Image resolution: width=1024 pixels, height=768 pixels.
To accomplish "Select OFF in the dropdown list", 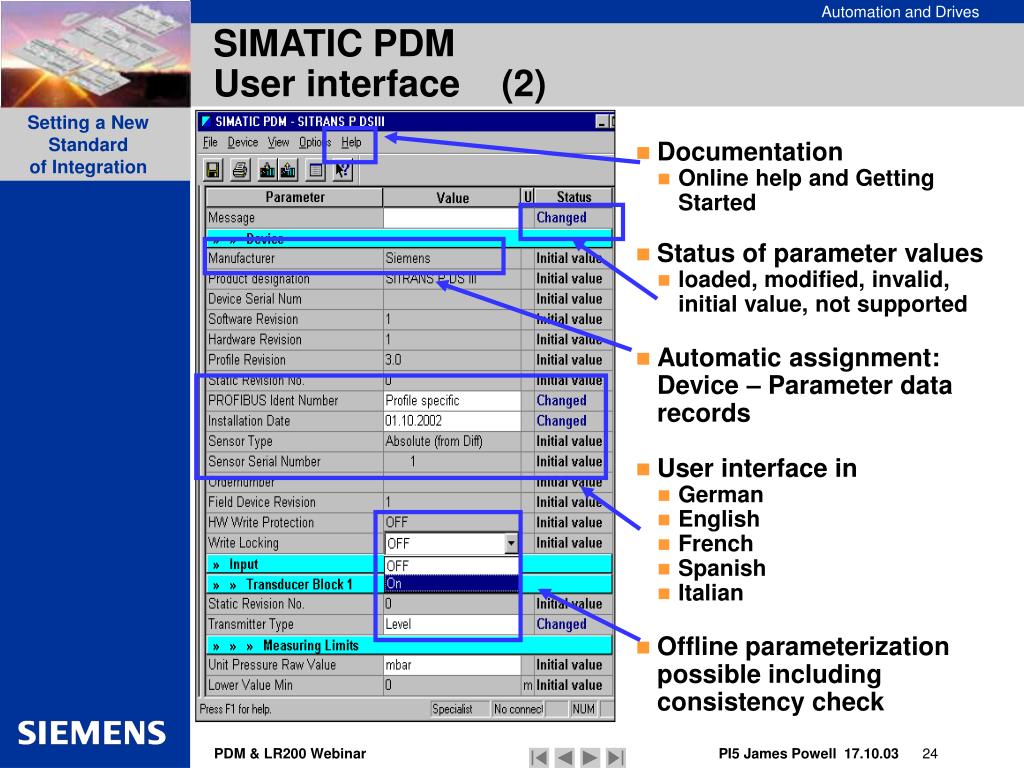I will [x=451, y=566].
